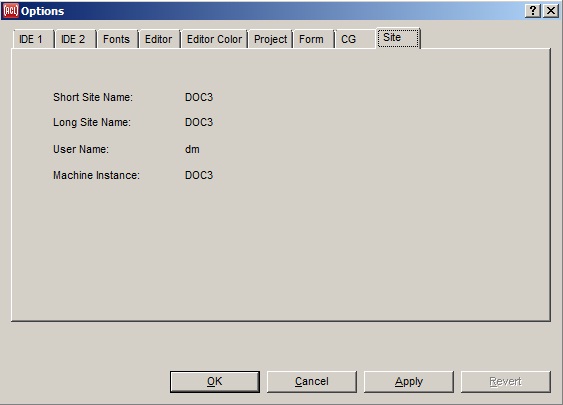This screenshot has height=405, width=563.
Task: Click the Long Site Name label
Action: click(x=92, y=122)
